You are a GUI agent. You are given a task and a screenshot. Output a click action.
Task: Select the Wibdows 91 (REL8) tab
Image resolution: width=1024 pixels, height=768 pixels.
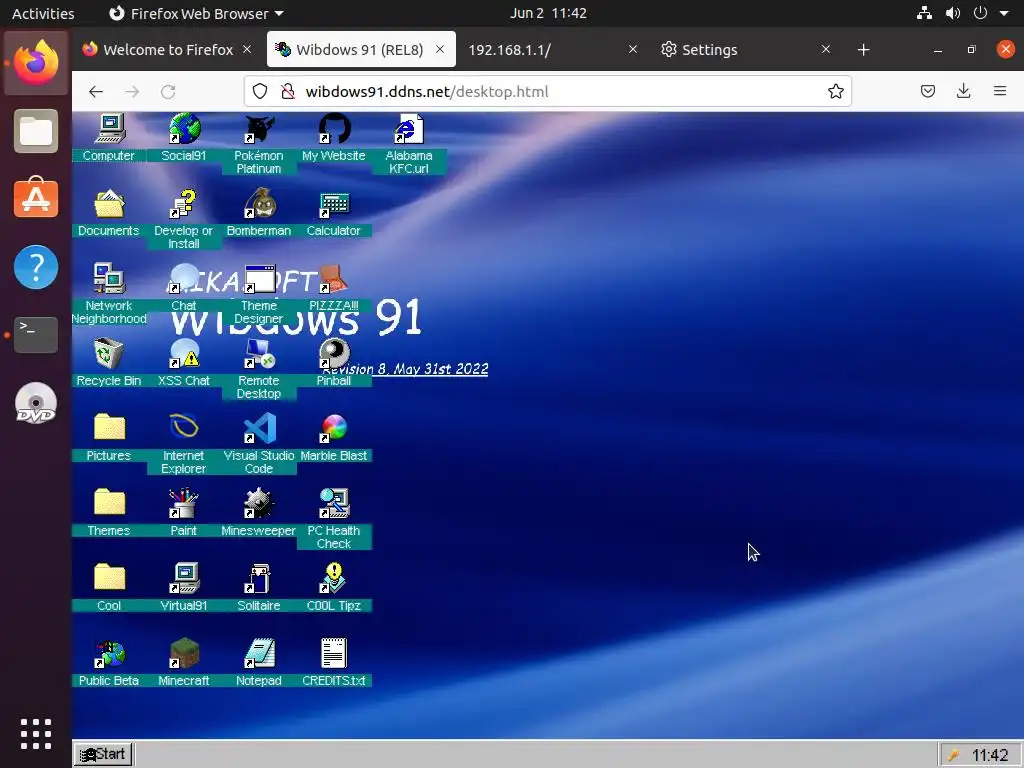tap(361, 50)
